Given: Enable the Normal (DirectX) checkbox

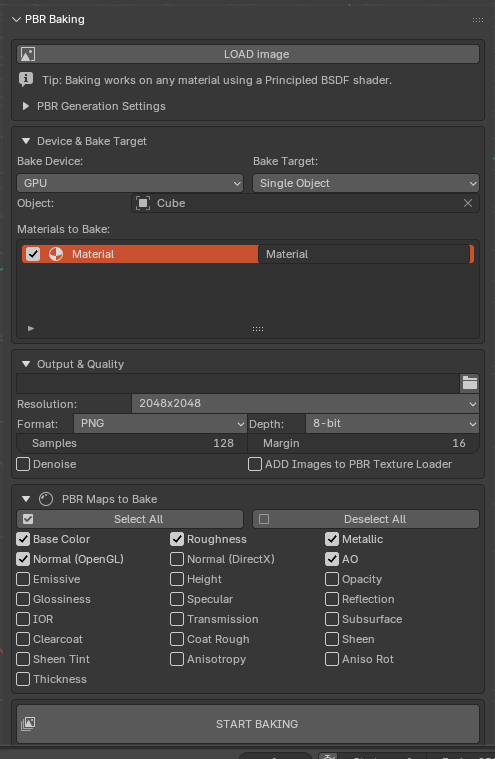Looking at the screenshot, I should pos(177,559).
